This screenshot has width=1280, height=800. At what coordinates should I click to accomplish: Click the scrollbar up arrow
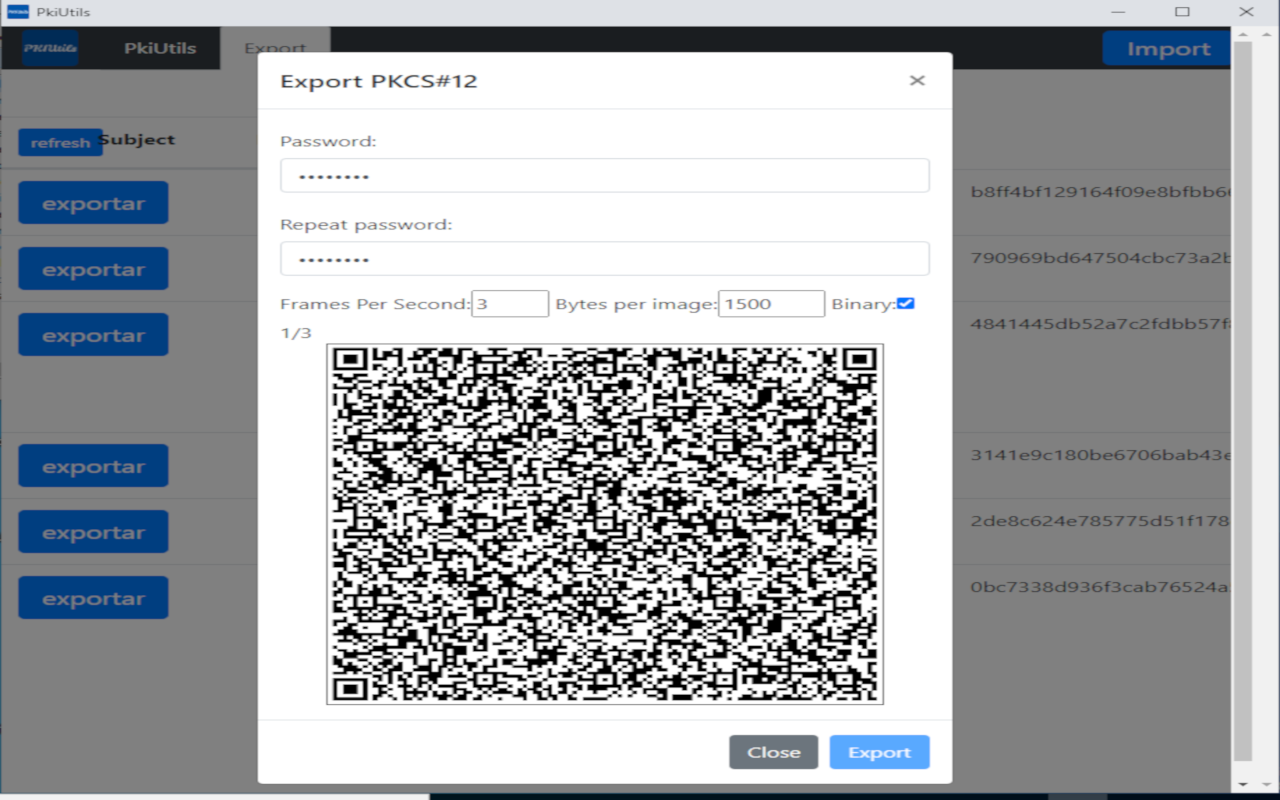pyautogui.click(x=1242, y=33)
